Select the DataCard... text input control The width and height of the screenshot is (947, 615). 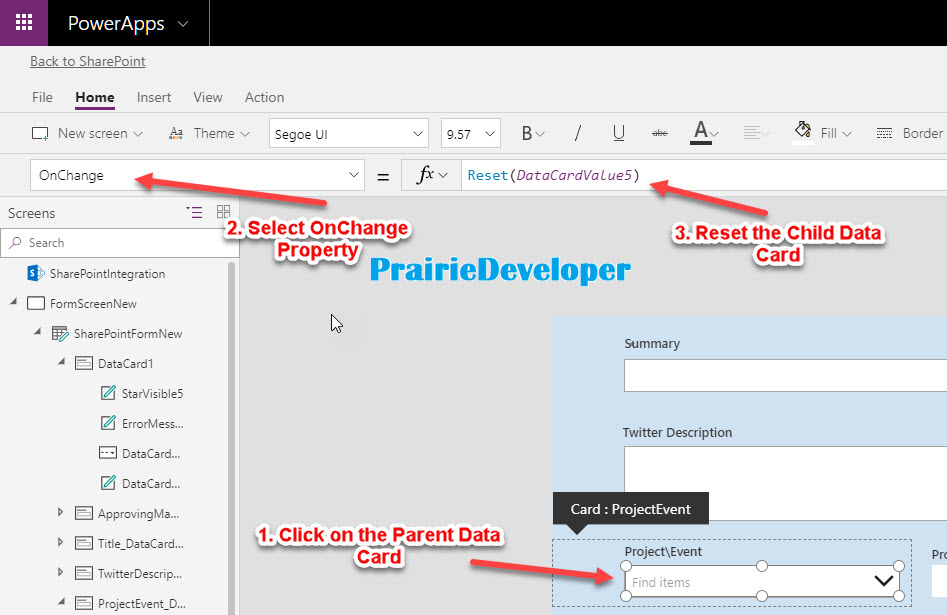click(150, 454)
